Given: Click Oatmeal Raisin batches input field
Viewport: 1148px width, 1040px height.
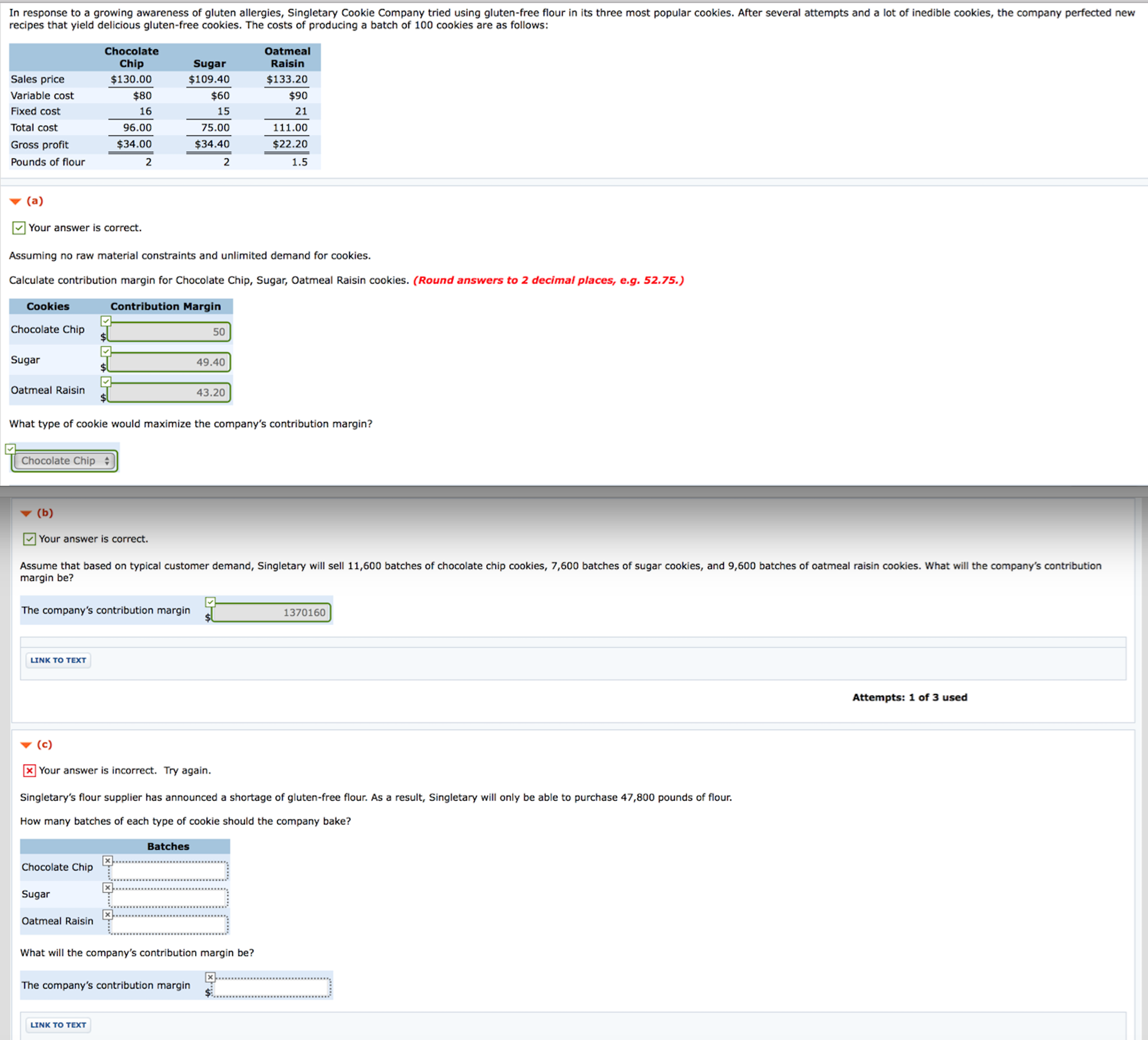Looking at the screenshot, I should pos(169,925).
